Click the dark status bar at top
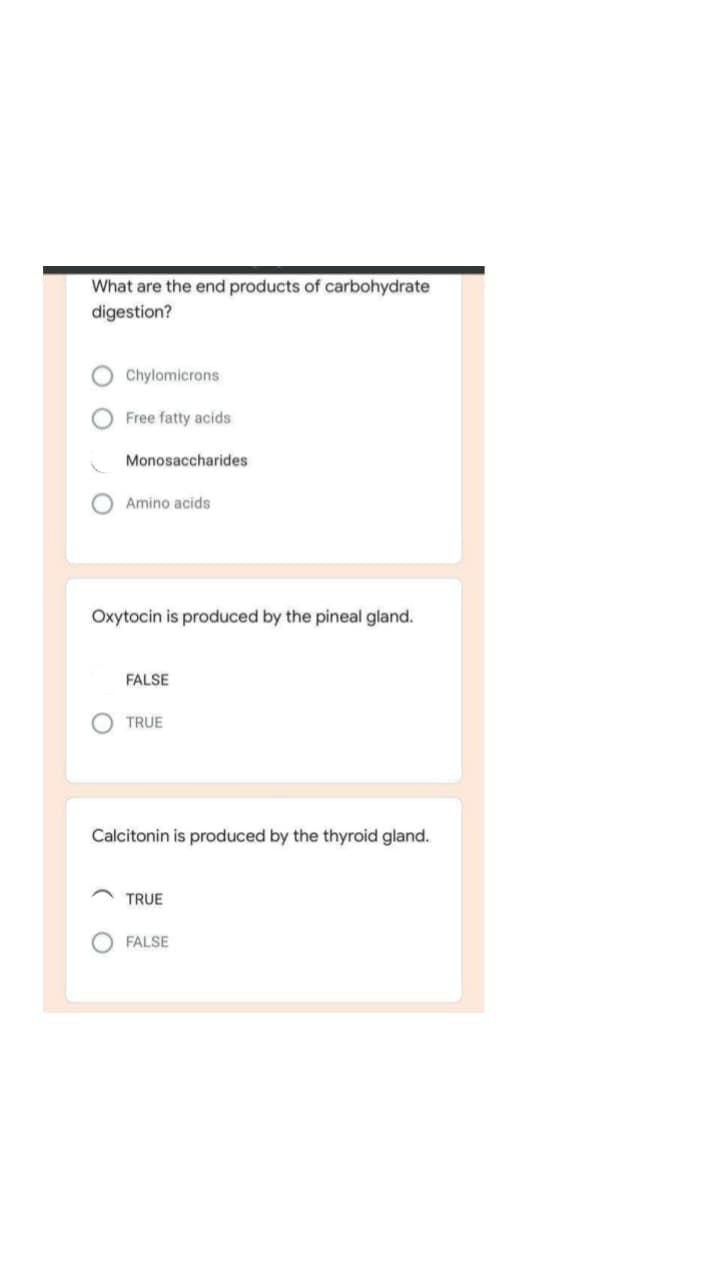Viewport: 720px width, 1280px height. pos(262,268)
